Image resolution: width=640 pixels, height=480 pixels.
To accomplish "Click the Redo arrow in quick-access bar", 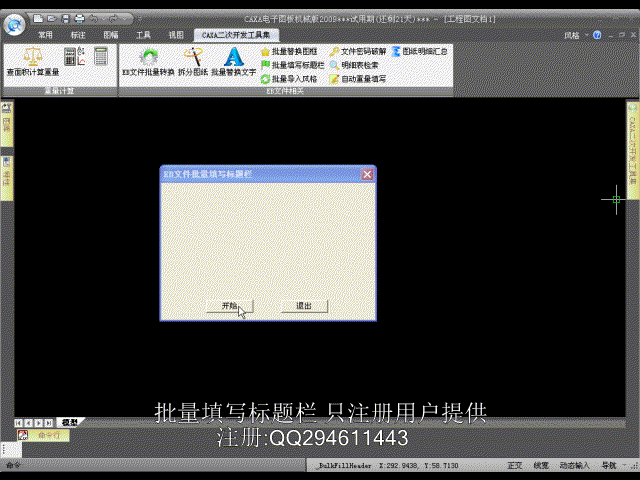I will point(113,18).
